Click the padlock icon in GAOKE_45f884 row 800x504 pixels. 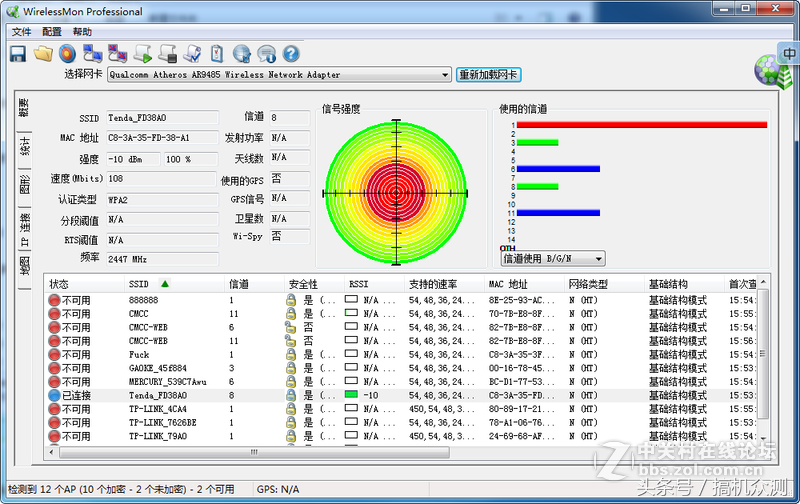pyautogui.click(x=291, y=368)
